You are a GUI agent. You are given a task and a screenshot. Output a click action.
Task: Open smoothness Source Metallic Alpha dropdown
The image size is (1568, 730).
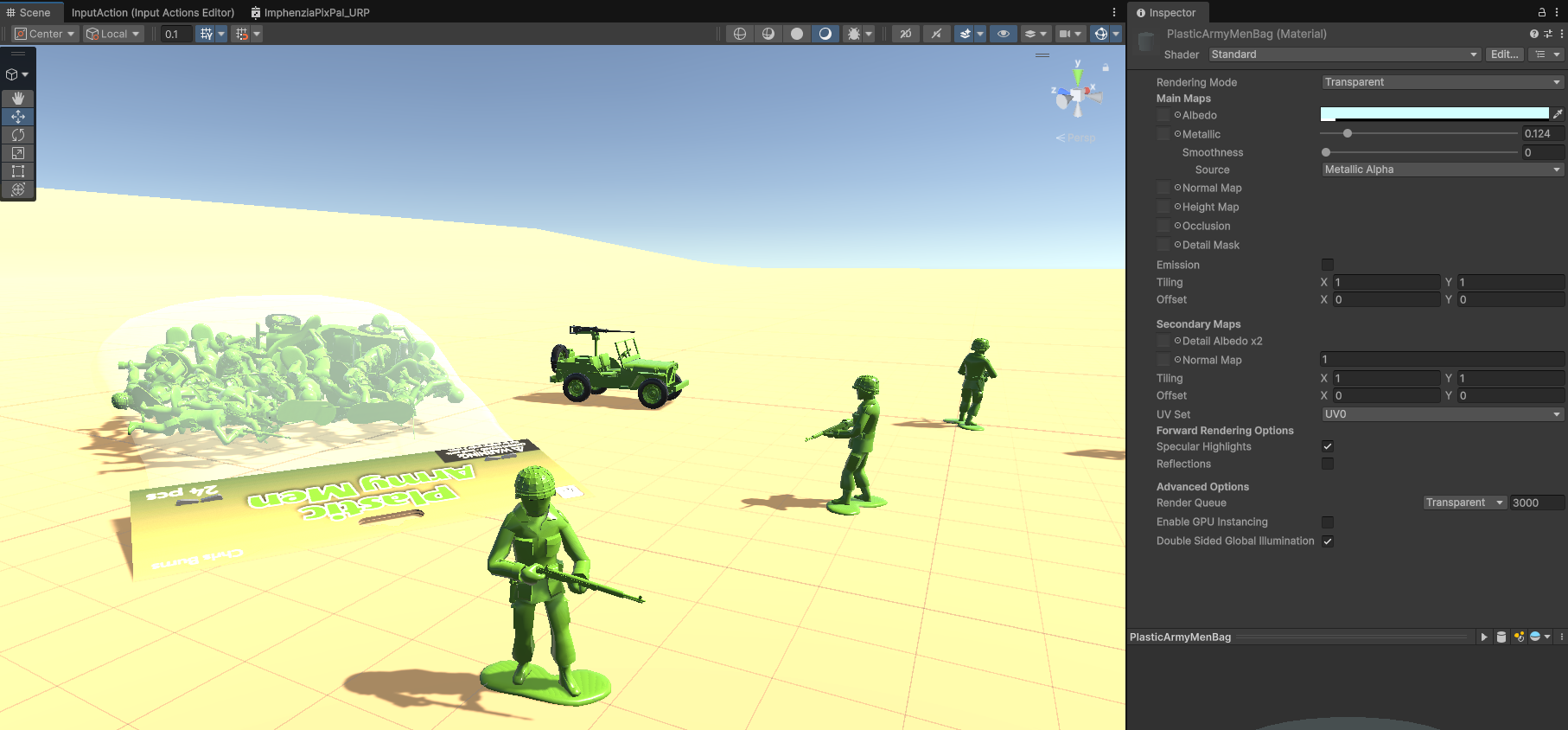coord(1443,170)
